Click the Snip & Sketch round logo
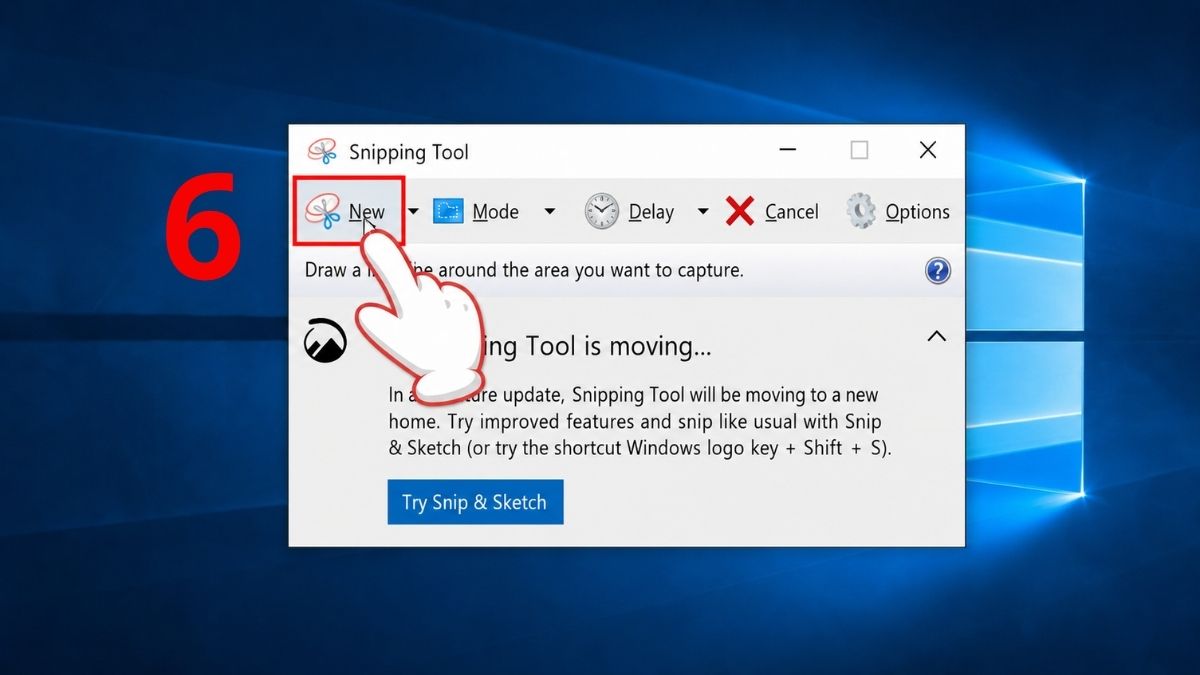The height and width of the screenshot is (675, 1200). point(325,341)
